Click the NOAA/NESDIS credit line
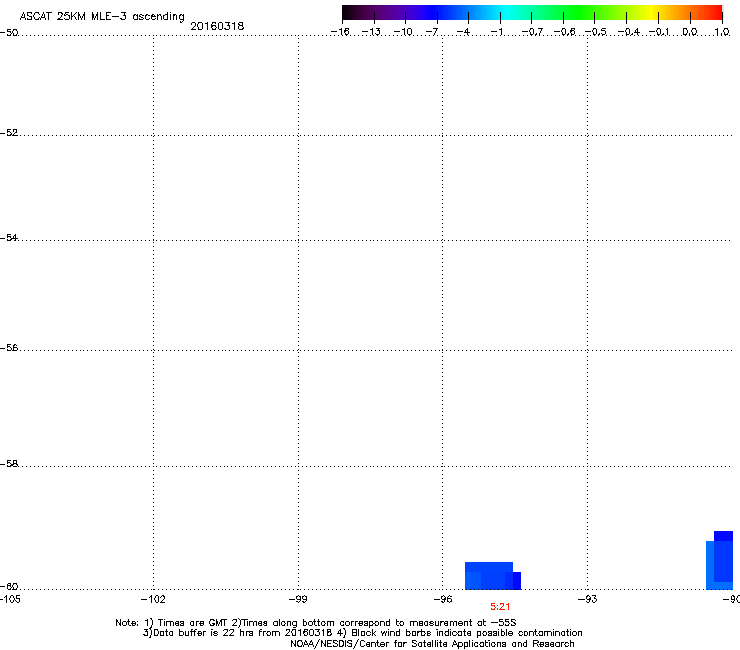The image size is (740, 650). point(432,644)
